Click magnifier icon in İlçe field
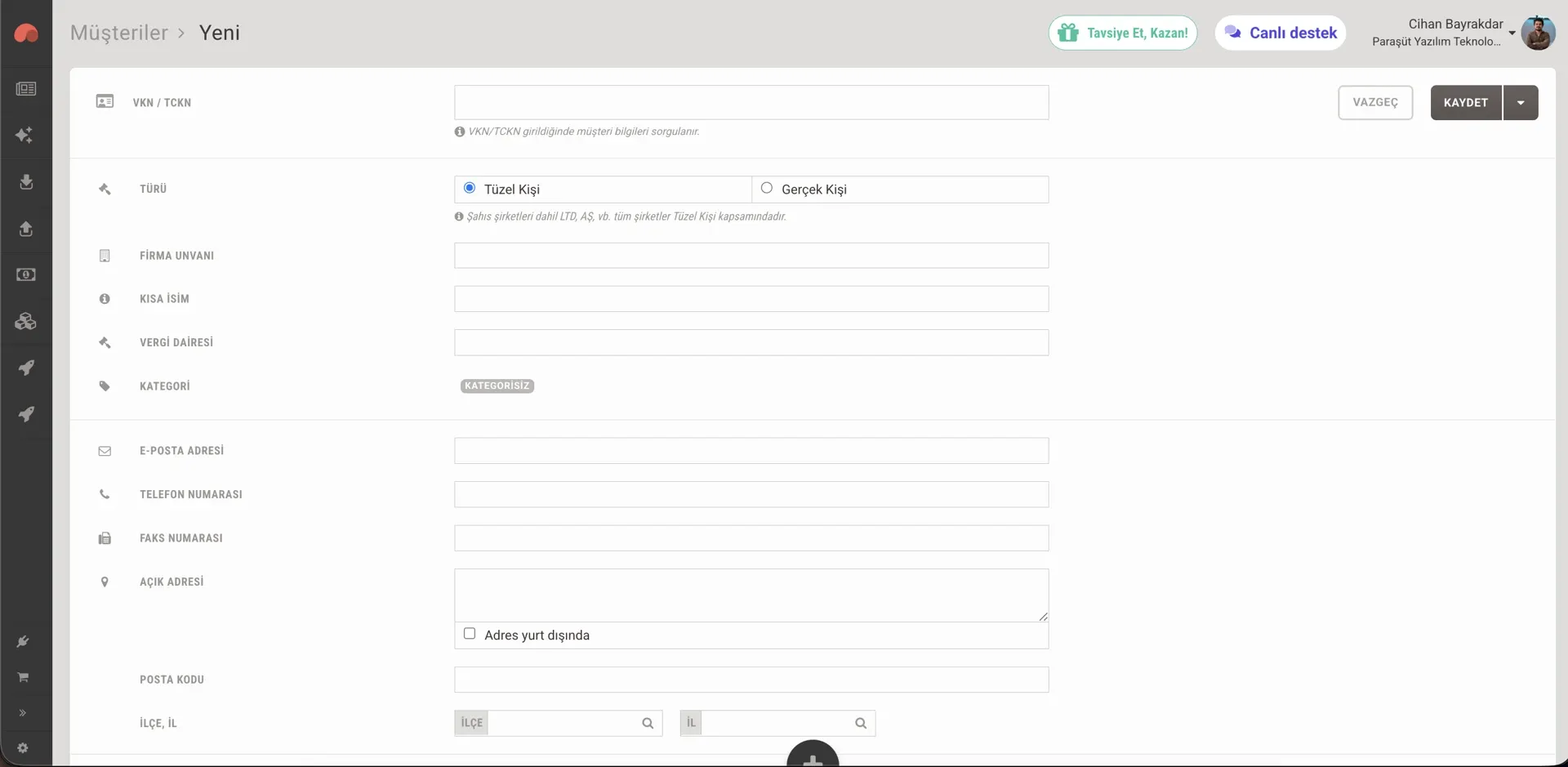This screenshot has height=767, width=1568. tap(648, 723)
